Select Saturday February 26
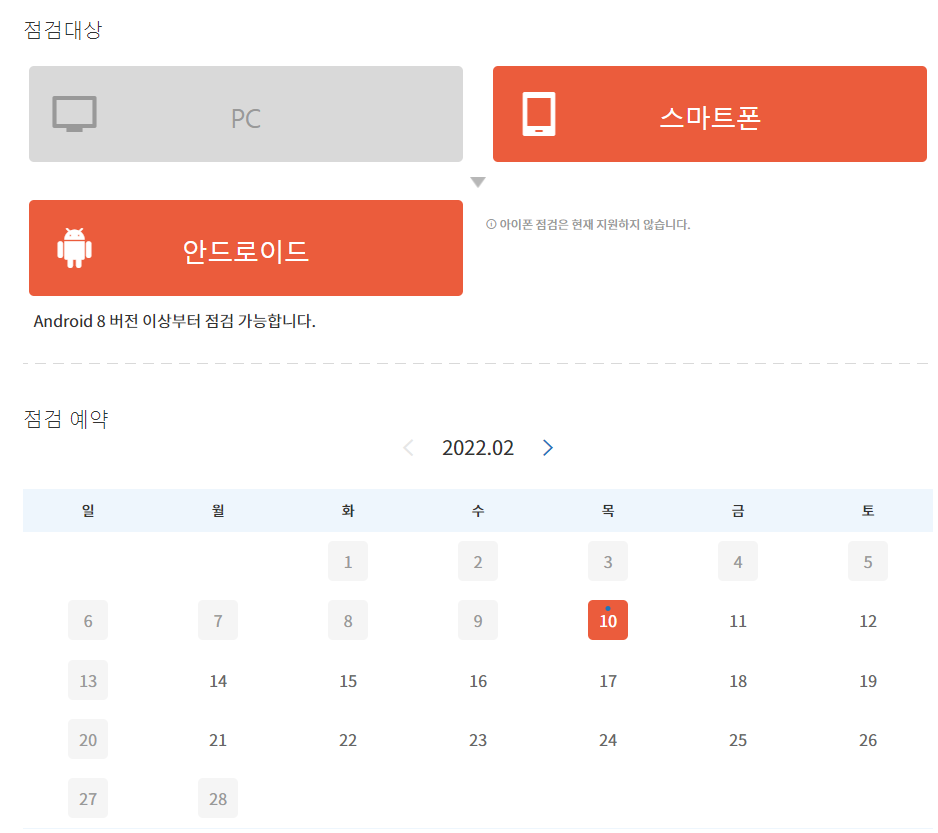938x833 pixels. coord(868,739)
